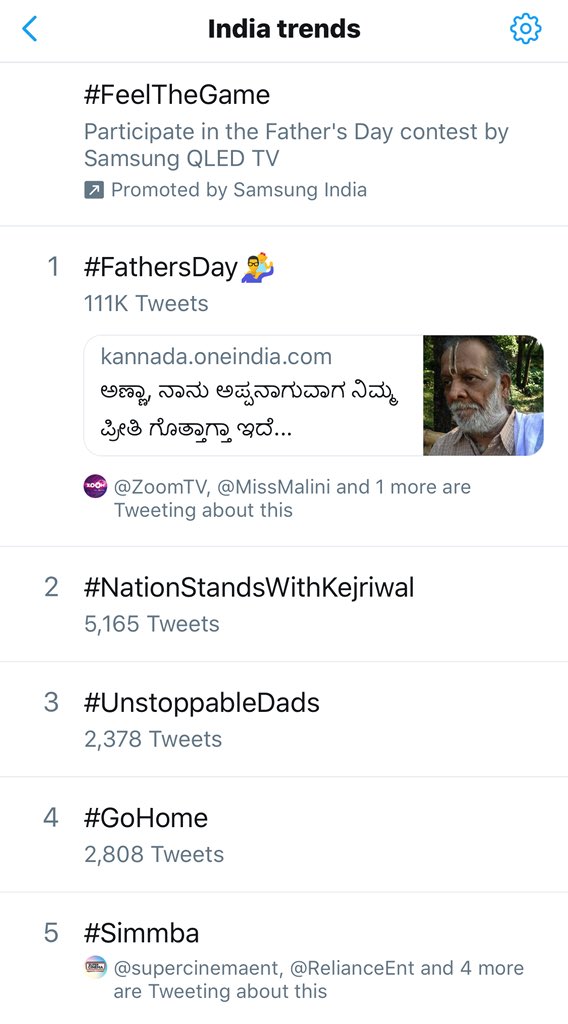Tap the back arrow icon
568x1024 pixels.
(x=29, y=29)
